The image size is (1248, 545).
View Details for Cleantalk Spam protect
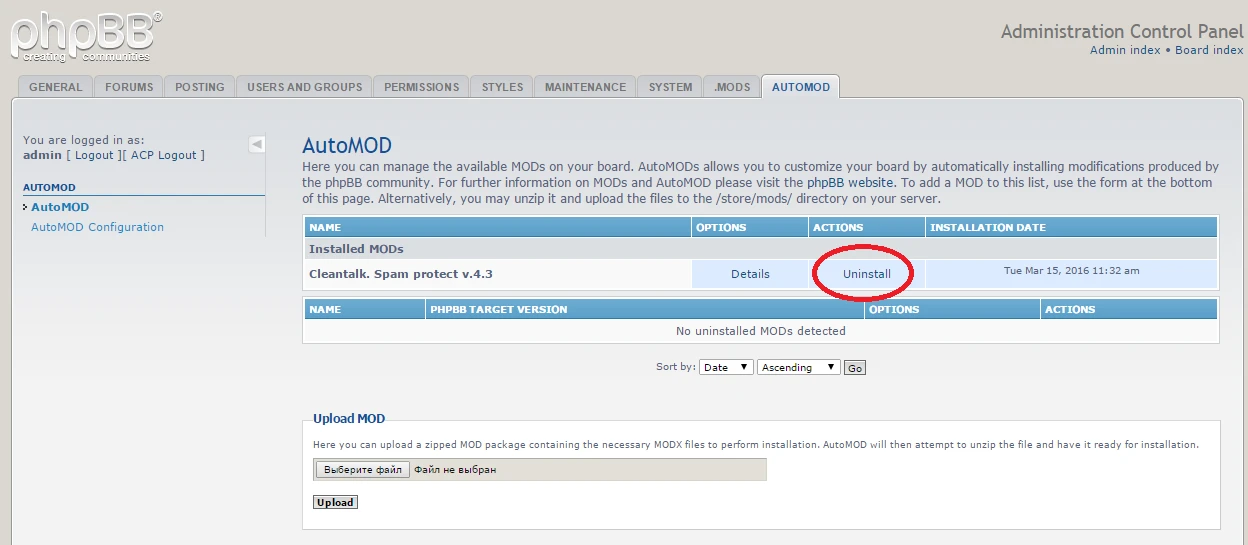click(x=750, y=274)
